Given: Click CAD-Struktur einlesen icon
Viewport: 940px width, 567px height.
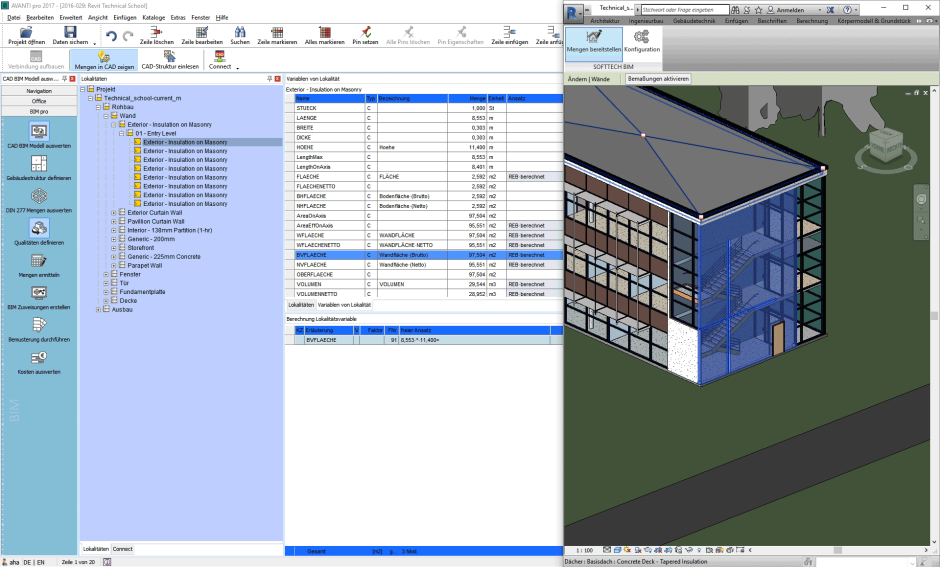Looking at the screenshot, I should (x=170, y=61).
